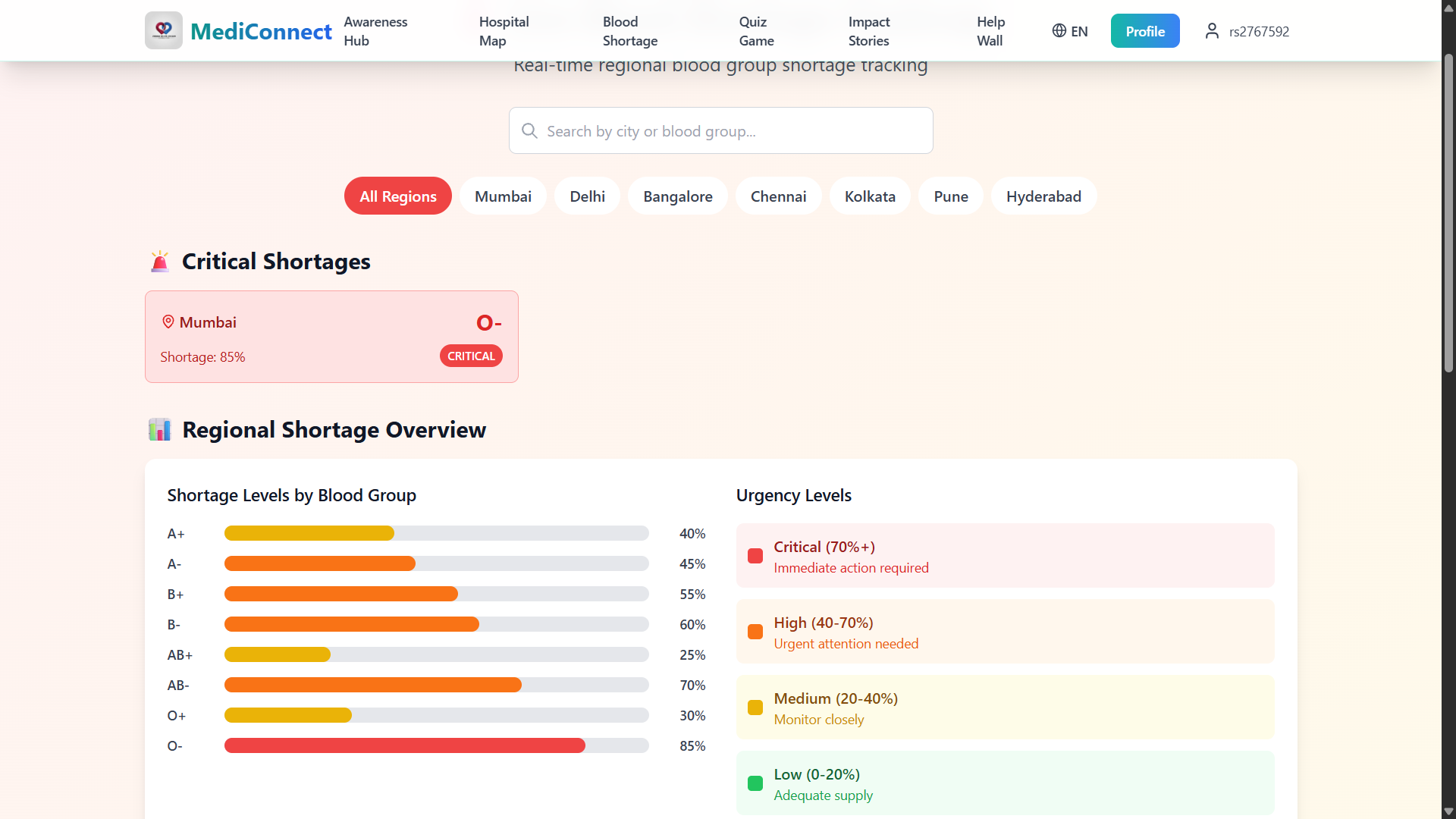1456x819 pixels.
Task: Click the globe language icon
Action: point(1059,31)
